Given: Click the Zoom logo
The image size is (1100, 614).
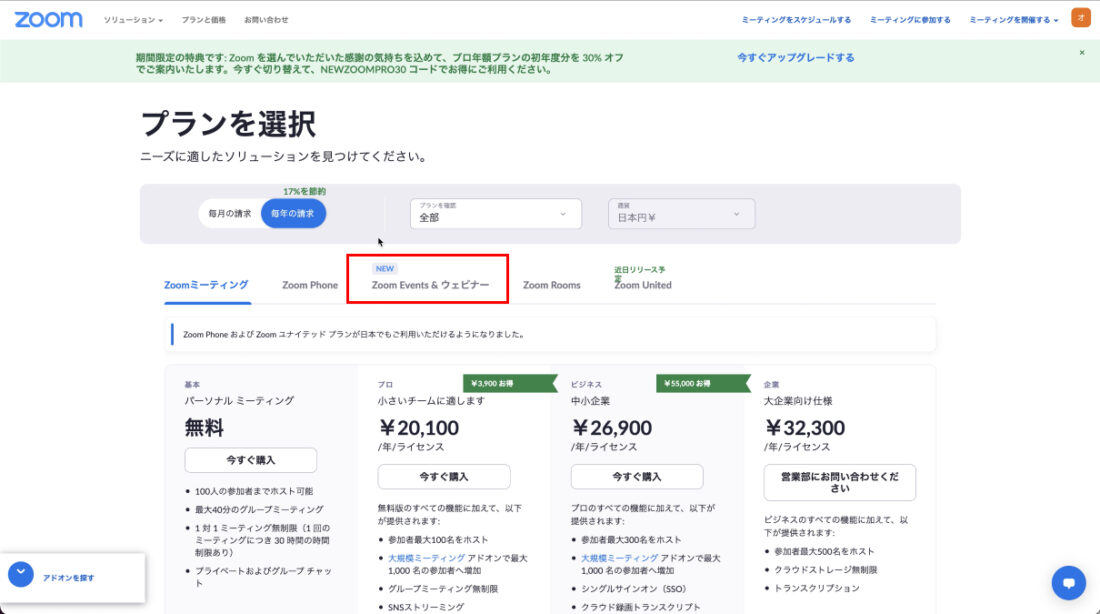Looking at the screenshot, I should pos(48,20).
